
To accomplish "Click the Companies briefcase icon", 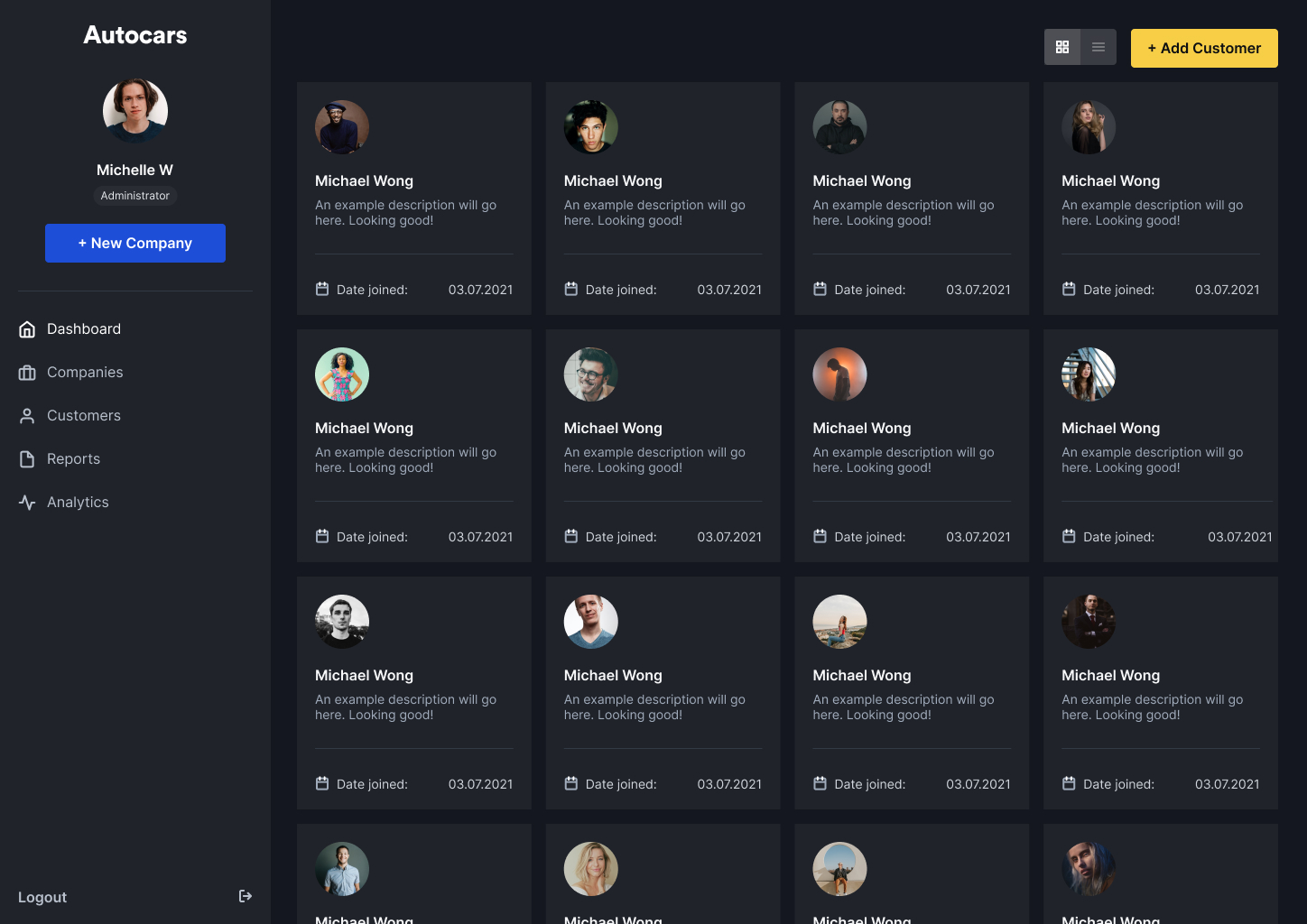I will pyautogui.click(x=27, y=373).
